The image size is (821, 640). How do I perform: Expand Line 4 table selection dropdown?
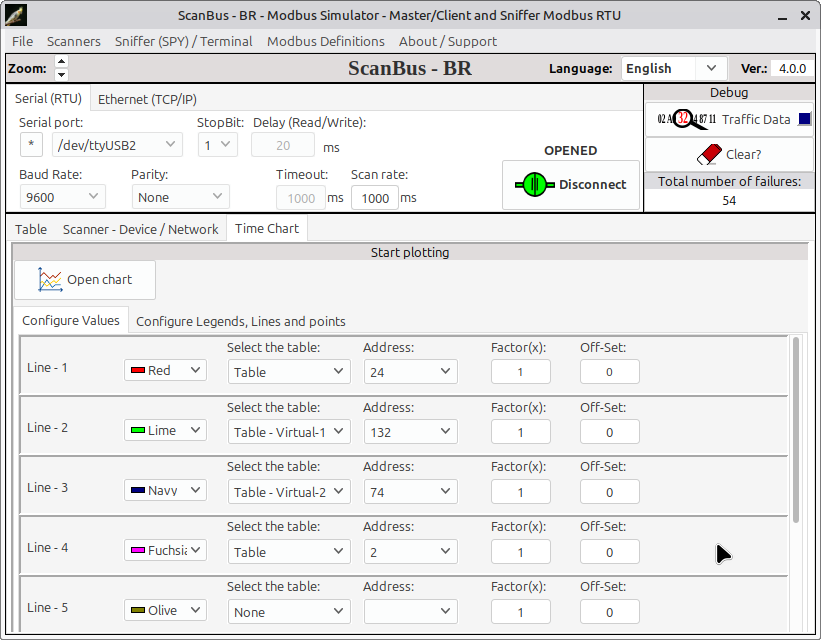pyautogui.click(x=289, y=552)
